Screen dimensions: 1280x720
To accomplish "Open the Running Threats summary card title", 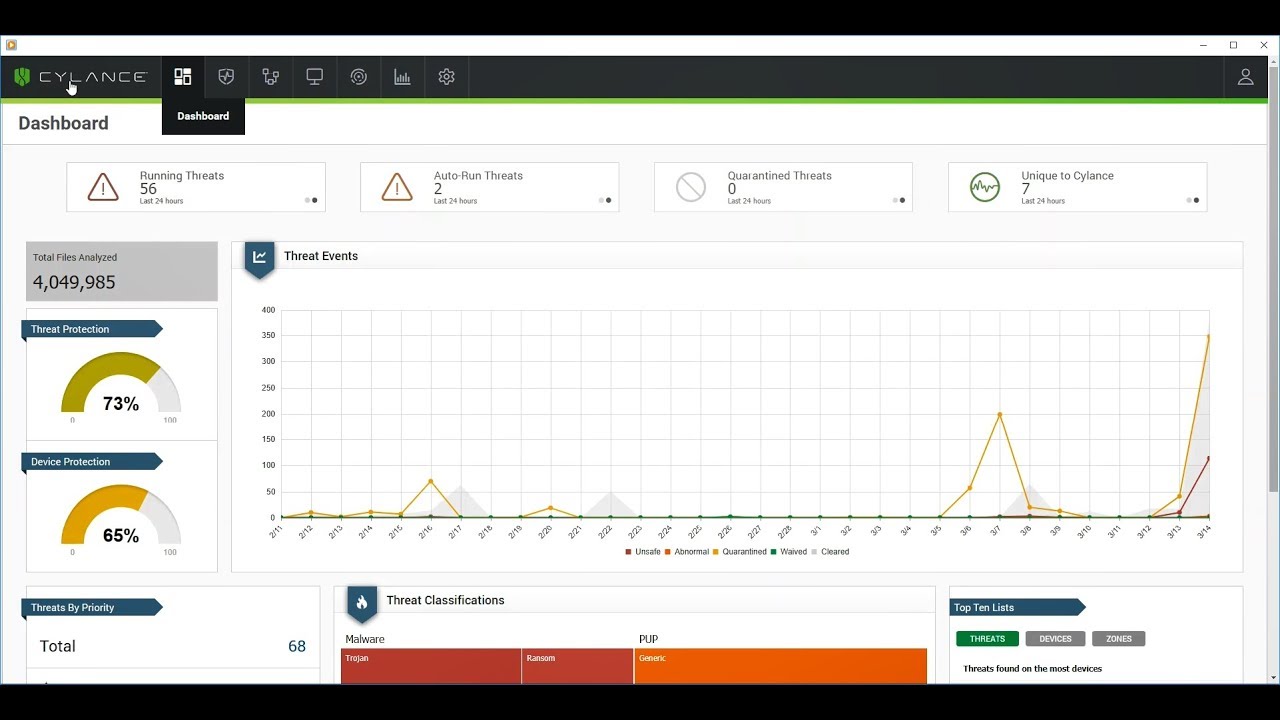I will click(x=182, y=176).
